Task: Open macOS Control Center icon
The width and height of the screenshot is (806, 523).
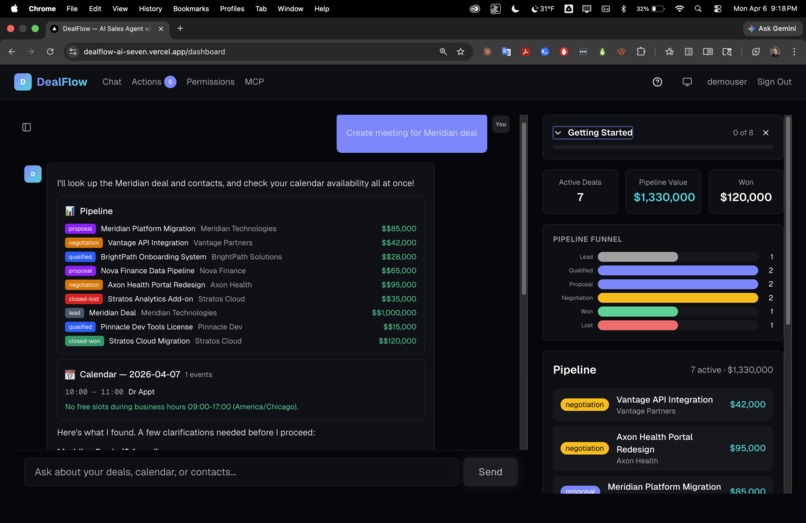Action: point(718,9)
